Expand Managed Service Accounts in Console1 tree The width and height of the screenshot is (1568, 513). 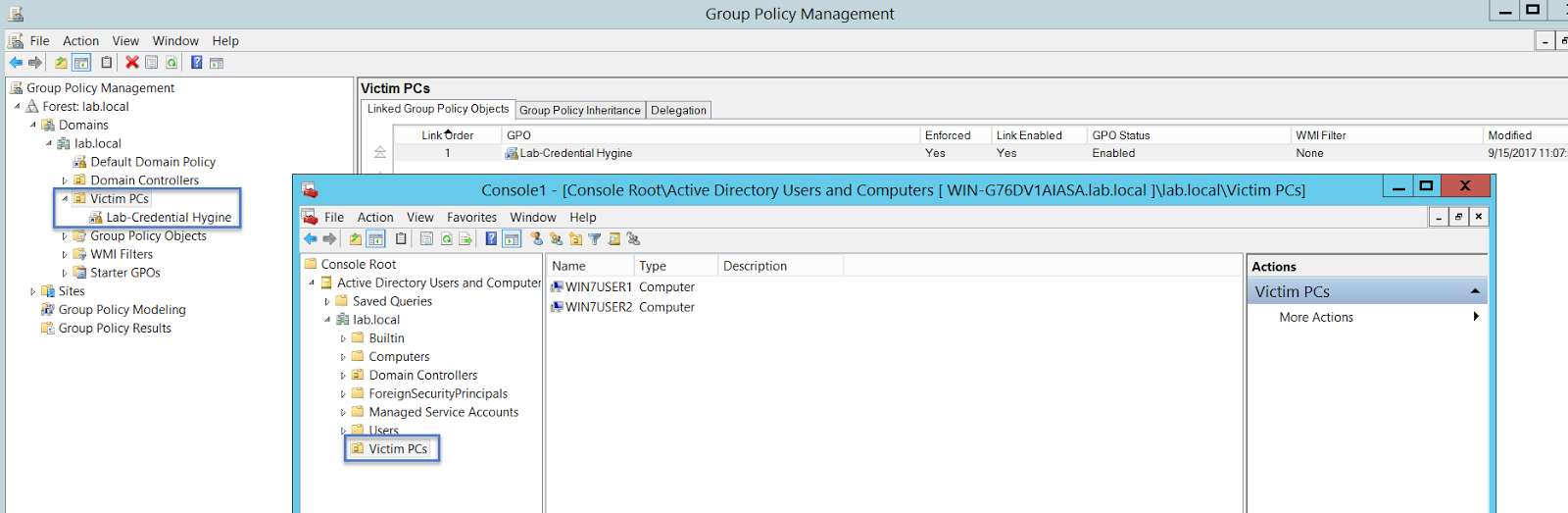pyautogui.click(x=343, y=413)
